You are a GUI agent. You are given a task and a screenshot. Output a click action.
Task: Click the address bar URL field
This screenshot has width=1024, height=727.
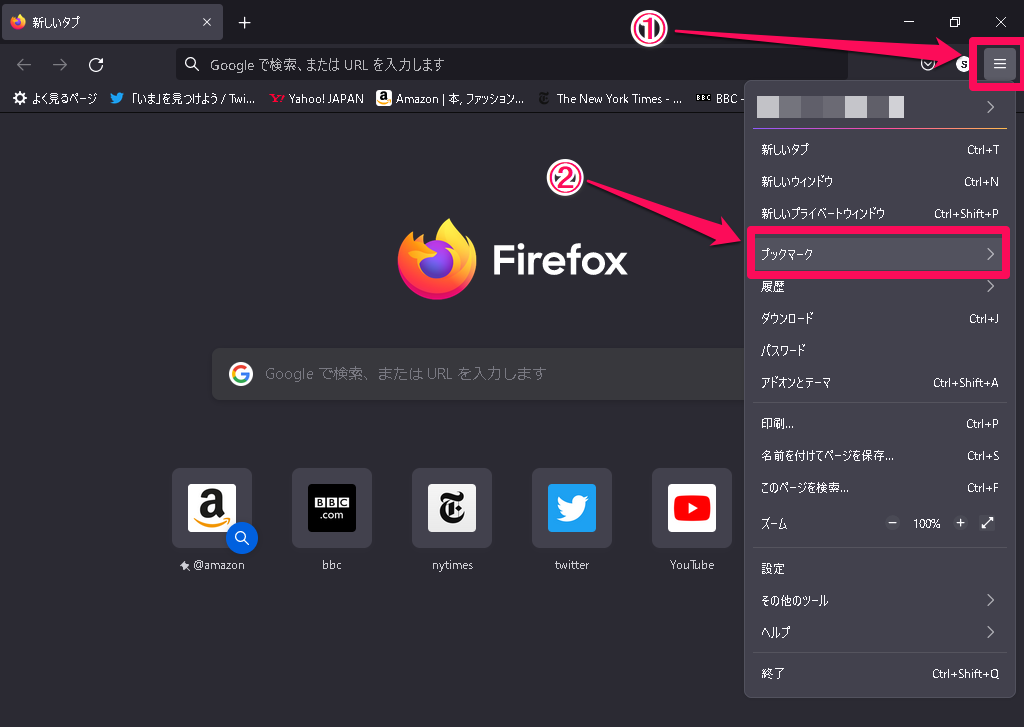[511, 65]
